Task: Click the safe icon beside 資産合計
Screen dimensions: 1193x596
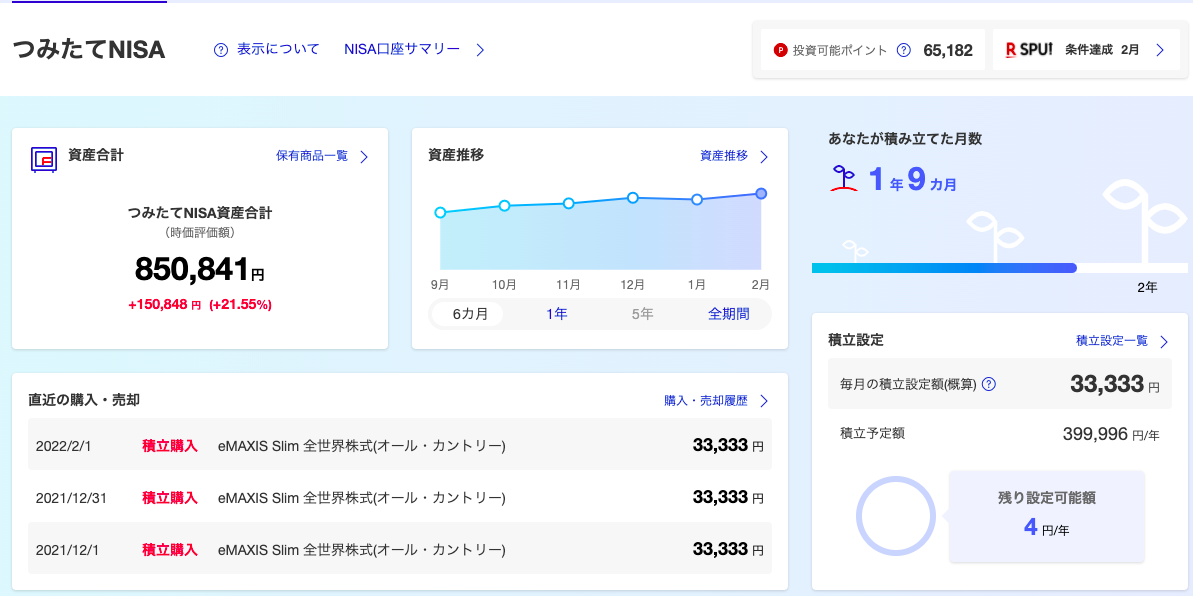Action: tap(44, 159)
